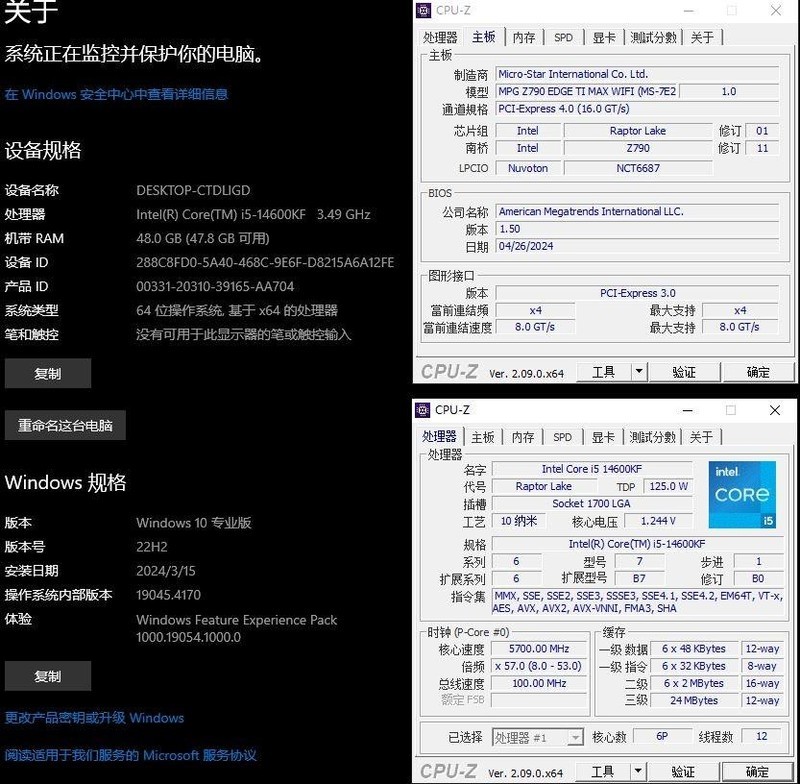Screen dimensions: 800x784
Task: Click the 复制 button under 设备规格
Action: [x=47, y=372]
